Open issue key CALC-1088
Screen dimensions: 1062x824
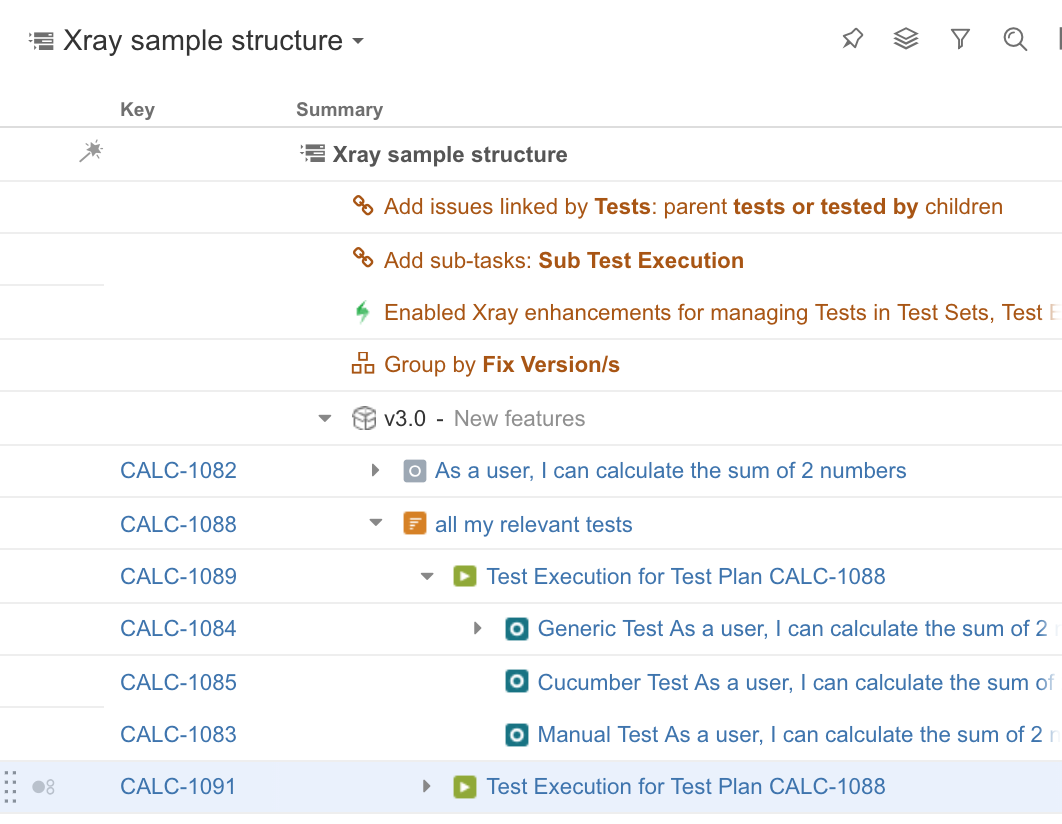[x=178, y=524]
